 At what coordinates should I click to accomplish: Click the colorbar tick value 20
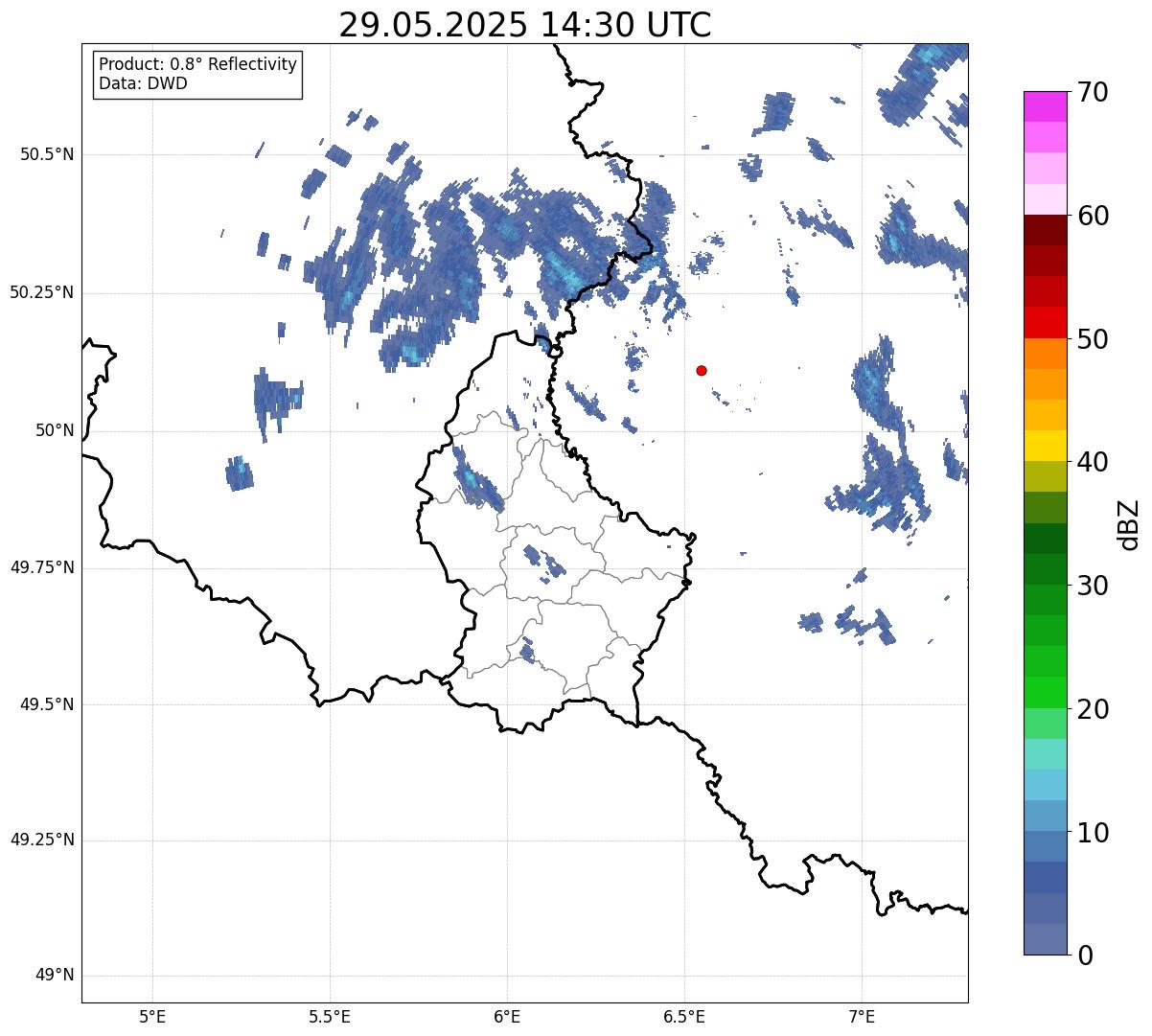coord(1093,709)
